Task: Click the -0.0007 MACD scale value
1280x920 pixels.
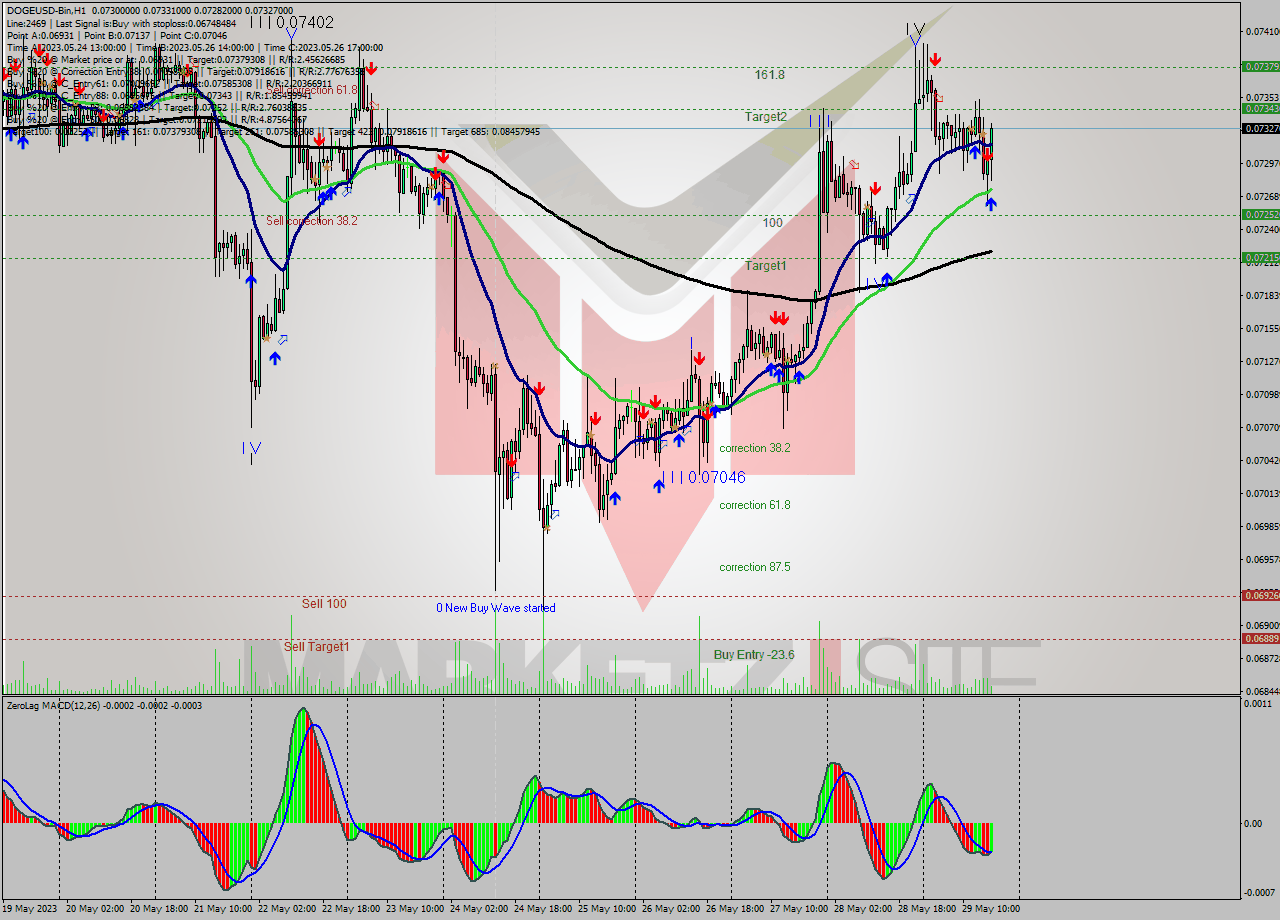Action: (x=1258, y=892)
